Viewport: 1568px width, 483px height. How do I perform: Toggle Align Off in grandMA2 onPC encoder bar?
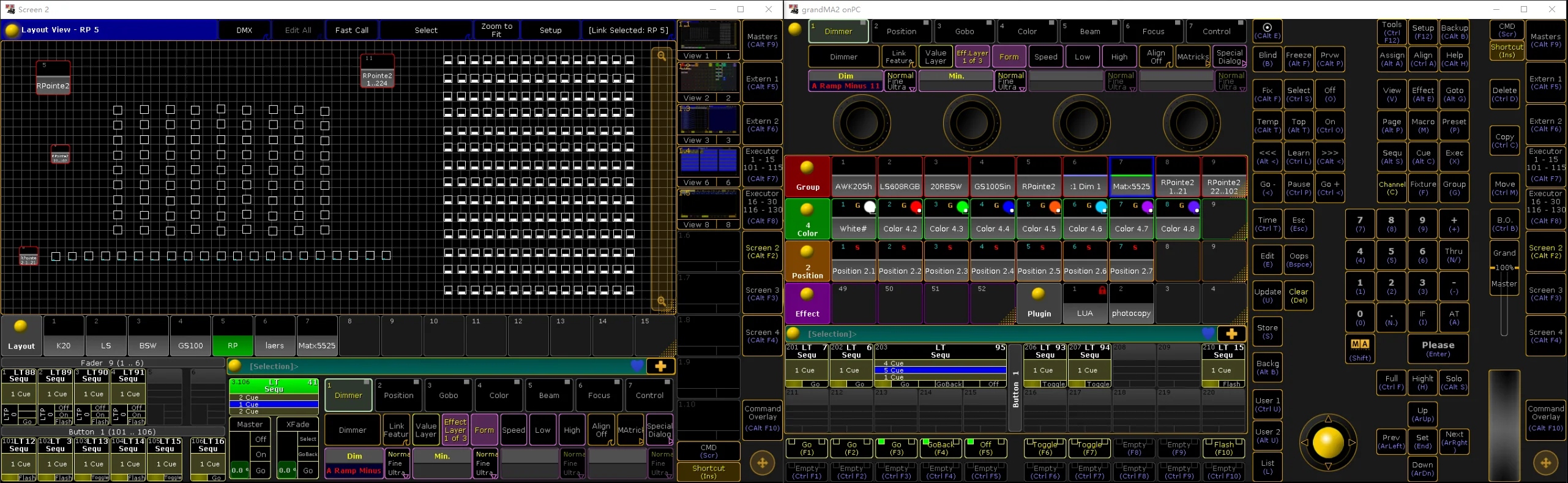tap(1155, 57)
